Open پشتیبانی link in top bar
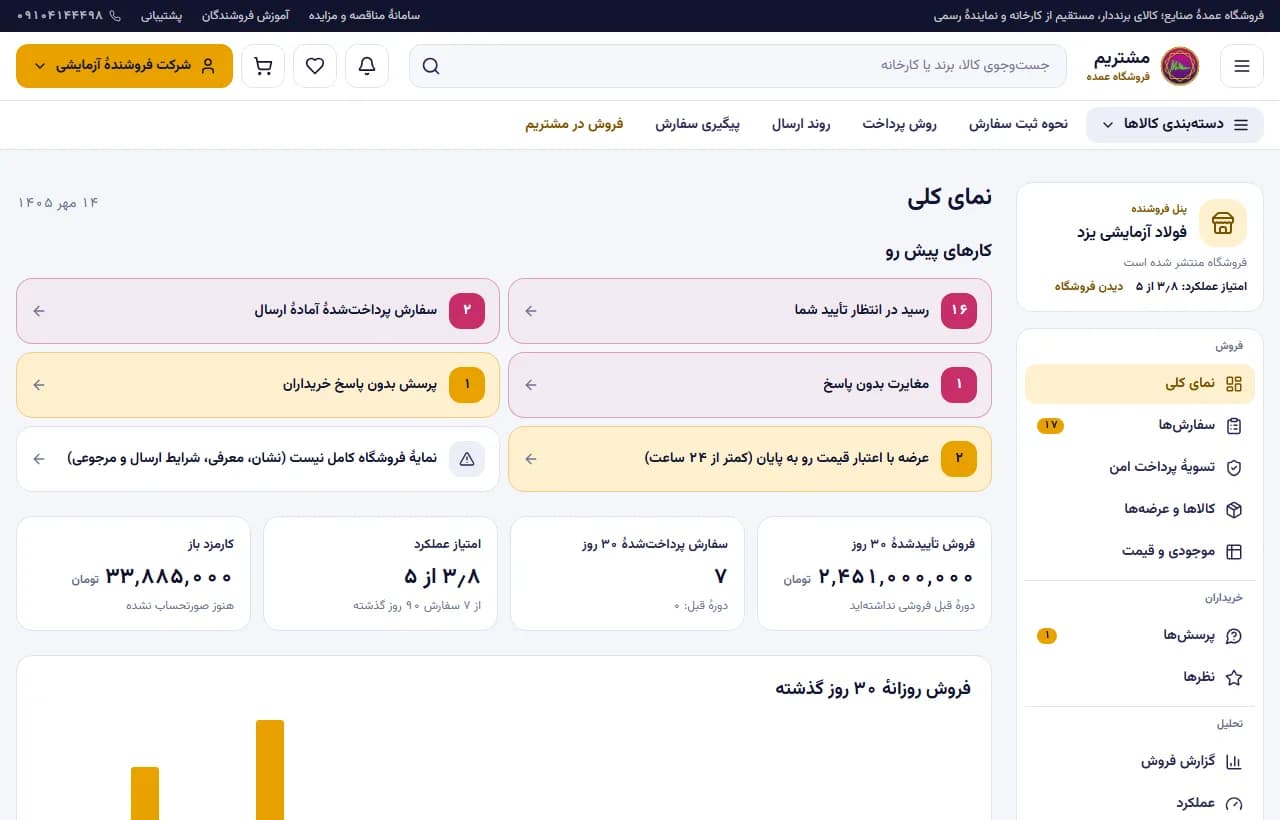The height and width of the screenshot is (820, 1280). point(161,16)
